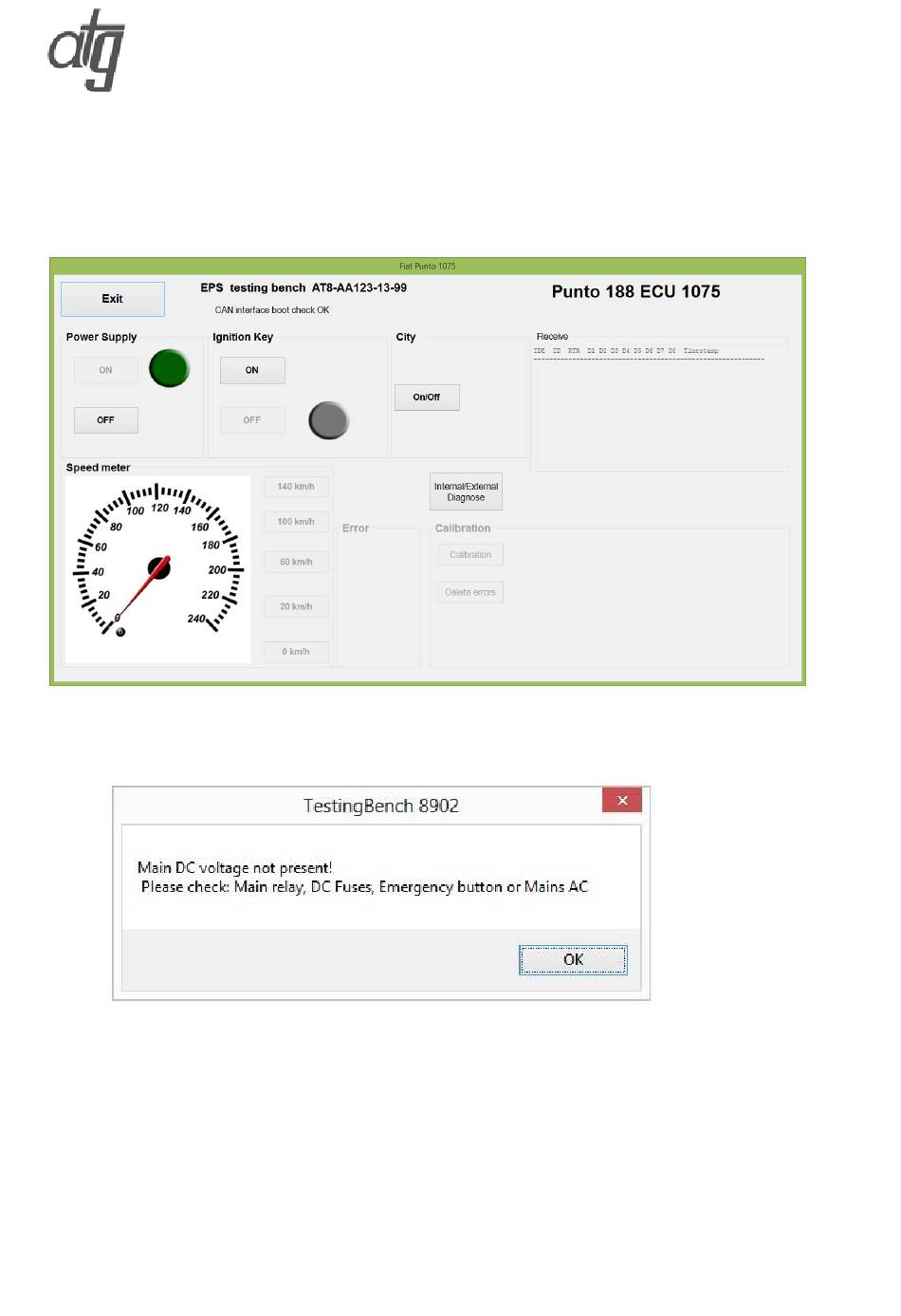901x1316 pixels.
Task: Select 'Main DC voltage not present!' message
Action: (x=234, y=867)
